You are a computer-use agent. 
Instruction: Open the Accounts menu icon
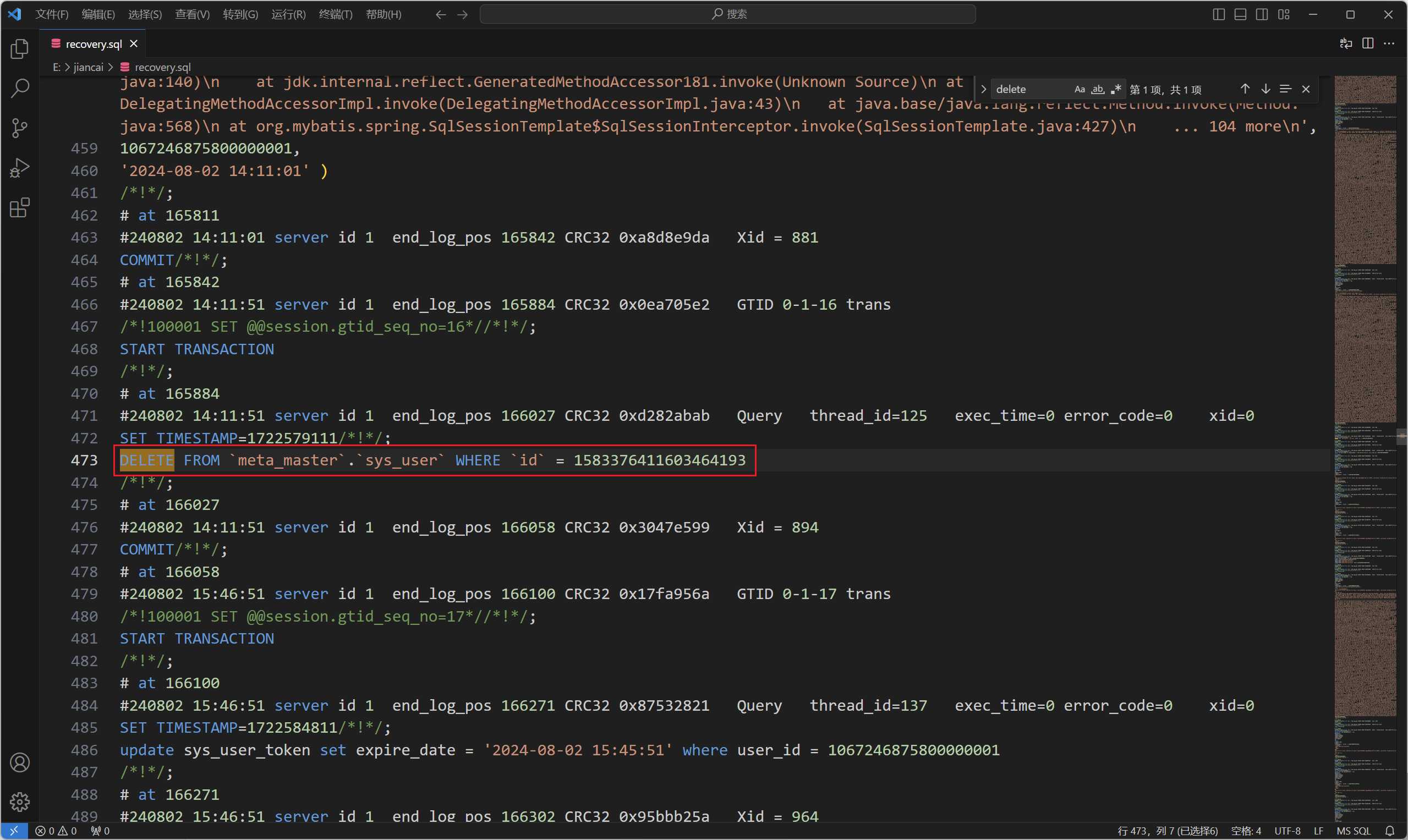pos(20,762)
